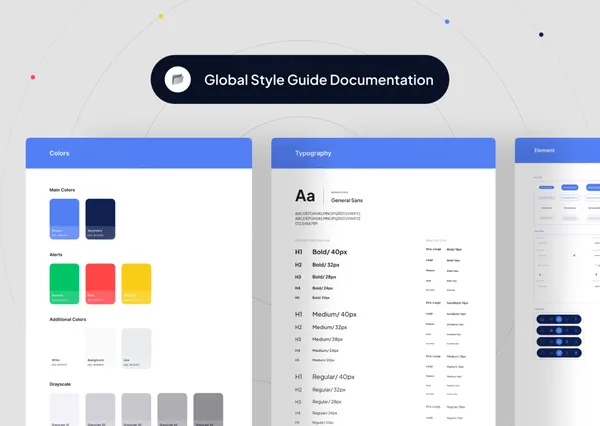Select the Typography panel header
This screenshot has width=600, height=426.
(x=383, y=153)
